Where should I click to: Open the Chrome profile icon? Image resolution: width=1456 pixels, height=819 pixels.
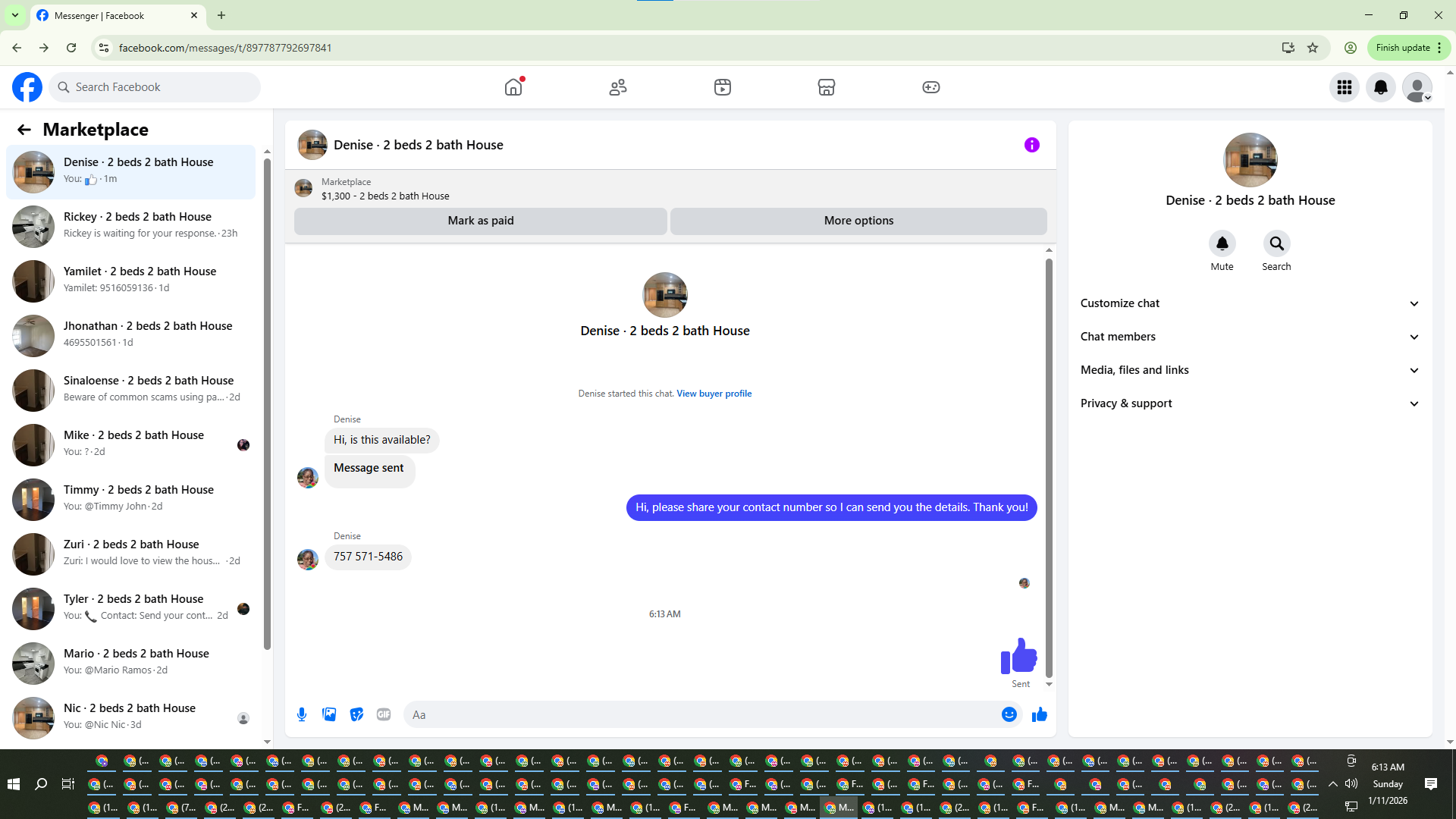click(1351, 48)
